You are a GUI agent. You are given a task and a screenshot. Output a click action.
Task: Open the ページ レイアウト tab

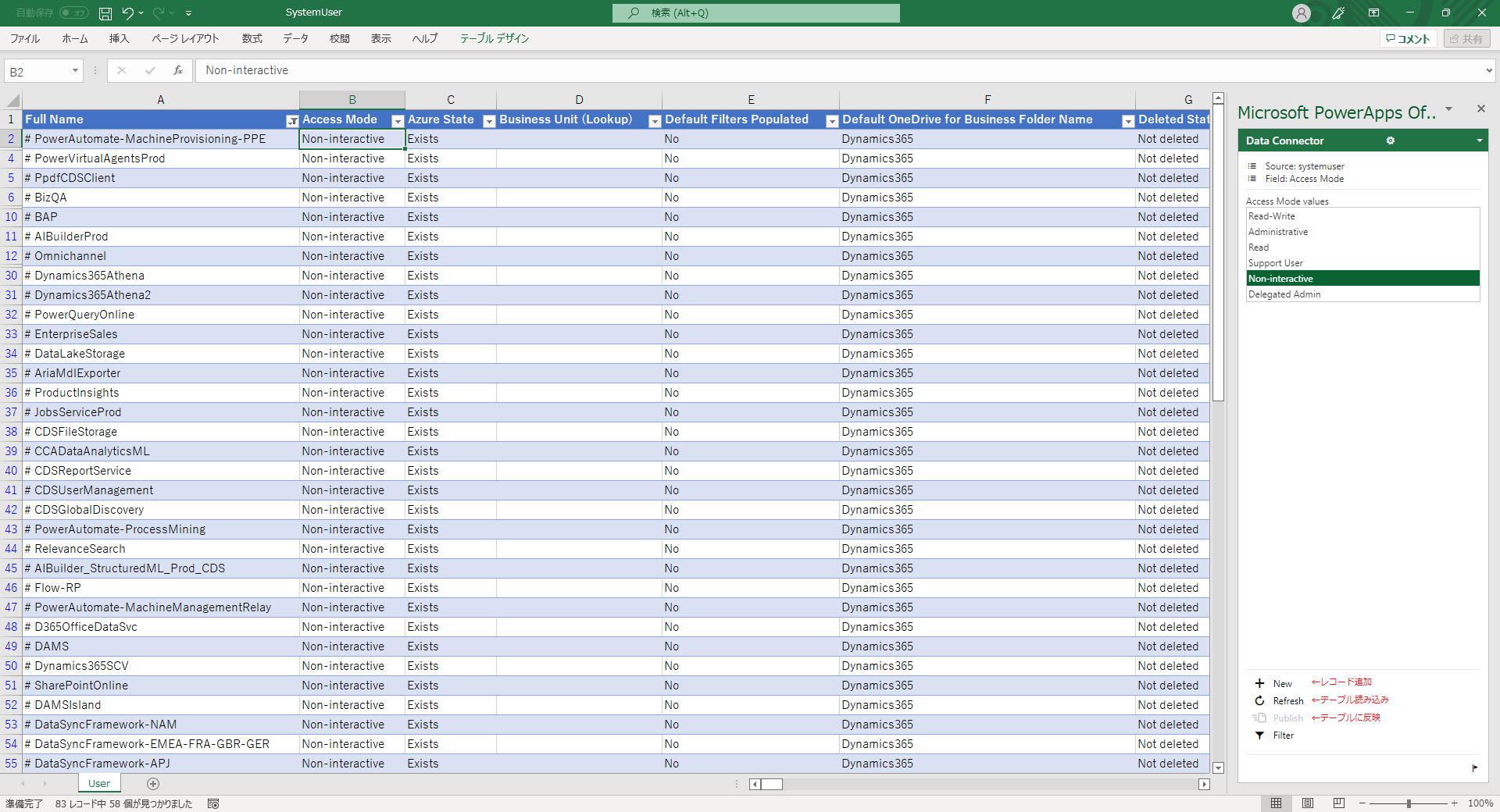coord(185,38)
